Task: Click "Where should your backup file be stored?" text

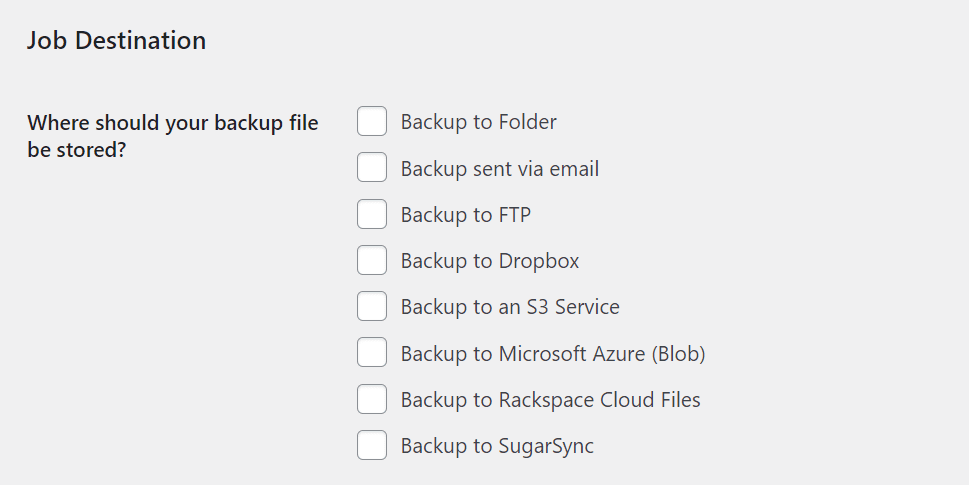Action: tap(172, 136)
